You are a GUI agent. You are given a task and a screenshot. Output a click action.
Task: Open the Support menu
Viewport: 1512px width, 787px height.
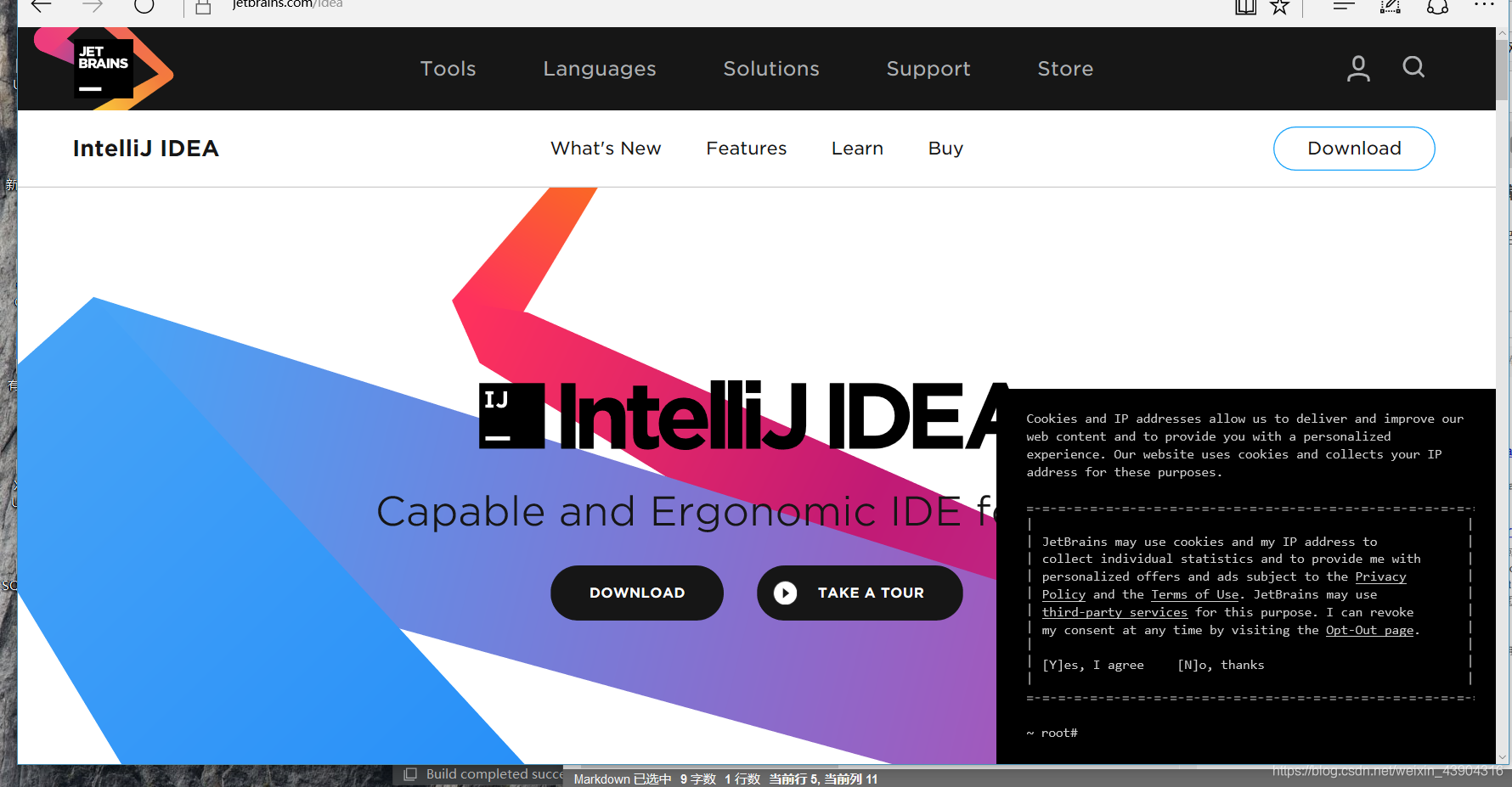pos(928,69)
